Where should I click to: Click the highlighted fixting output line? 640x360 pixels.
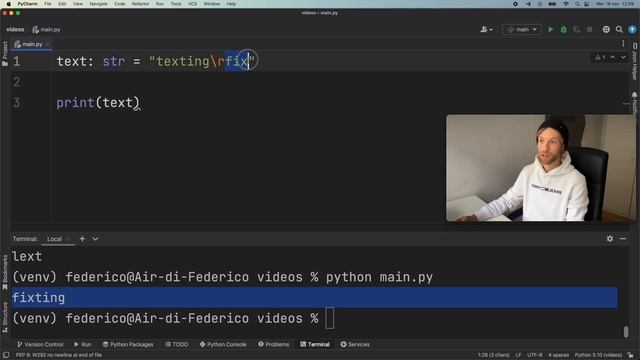(x=314, y=298)
